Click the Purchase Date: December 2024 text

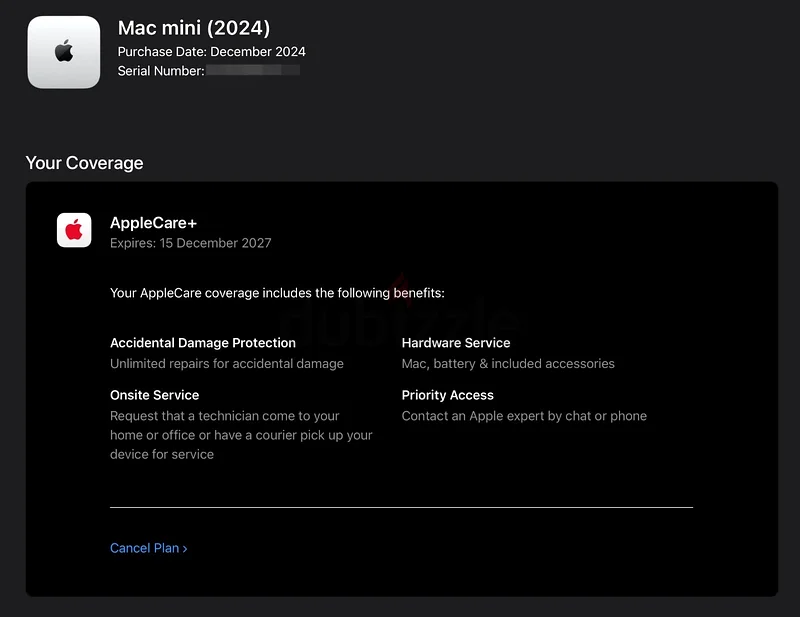tap(212, 52)
